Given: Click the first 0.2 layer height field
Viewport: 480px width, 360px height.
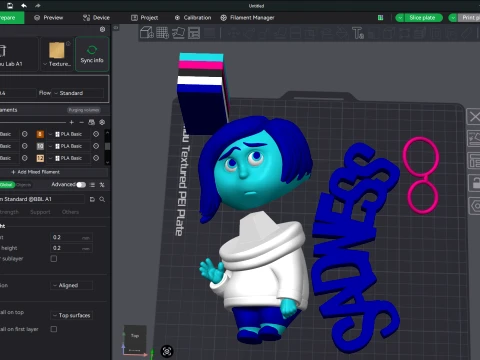Looking at the screenshot, I should coord(71,237).
